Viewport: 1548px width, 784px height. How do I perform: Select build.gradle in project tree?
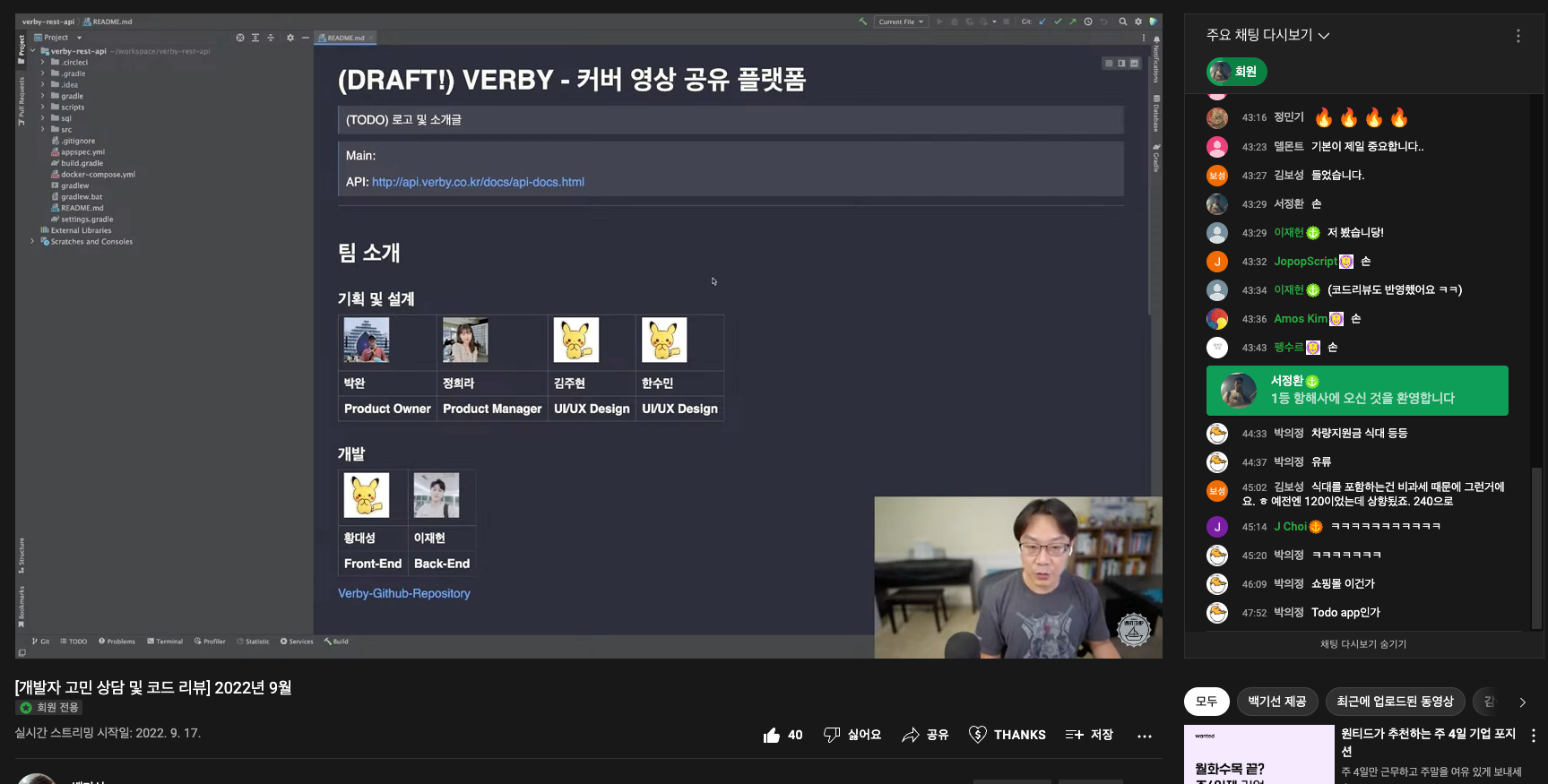[77, 163]
